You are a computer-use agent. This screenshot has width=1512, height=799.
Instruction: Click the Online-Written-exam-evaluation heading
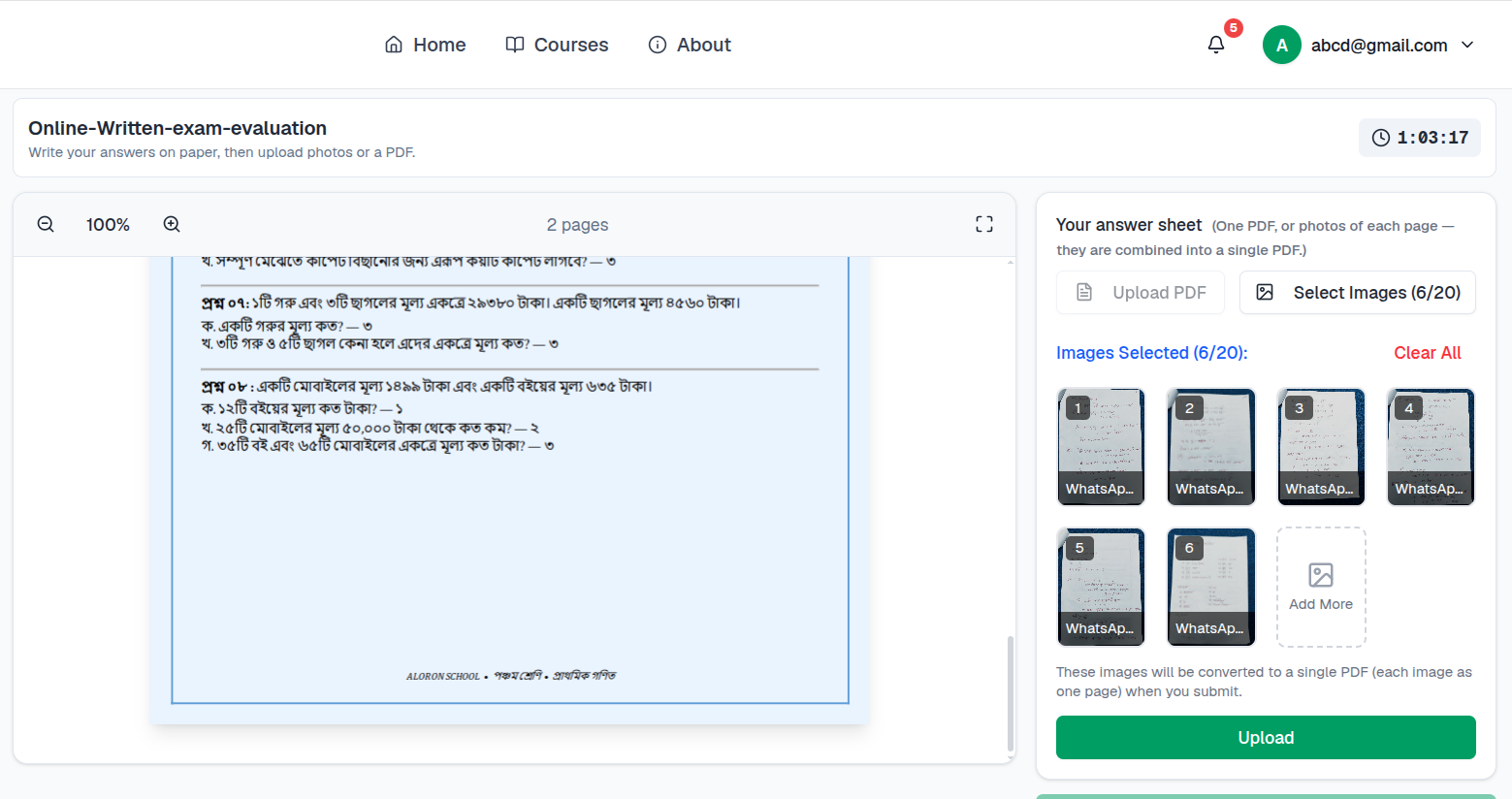pos(177,128)
